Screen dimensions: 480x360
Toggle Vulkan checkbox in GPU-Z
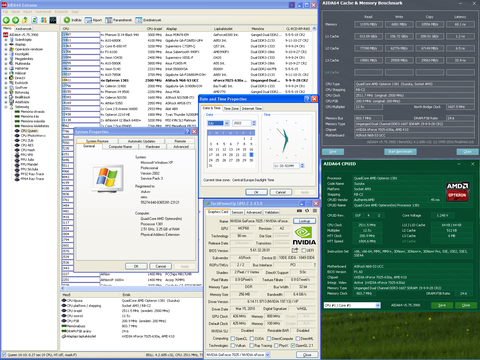pos(233,346)
